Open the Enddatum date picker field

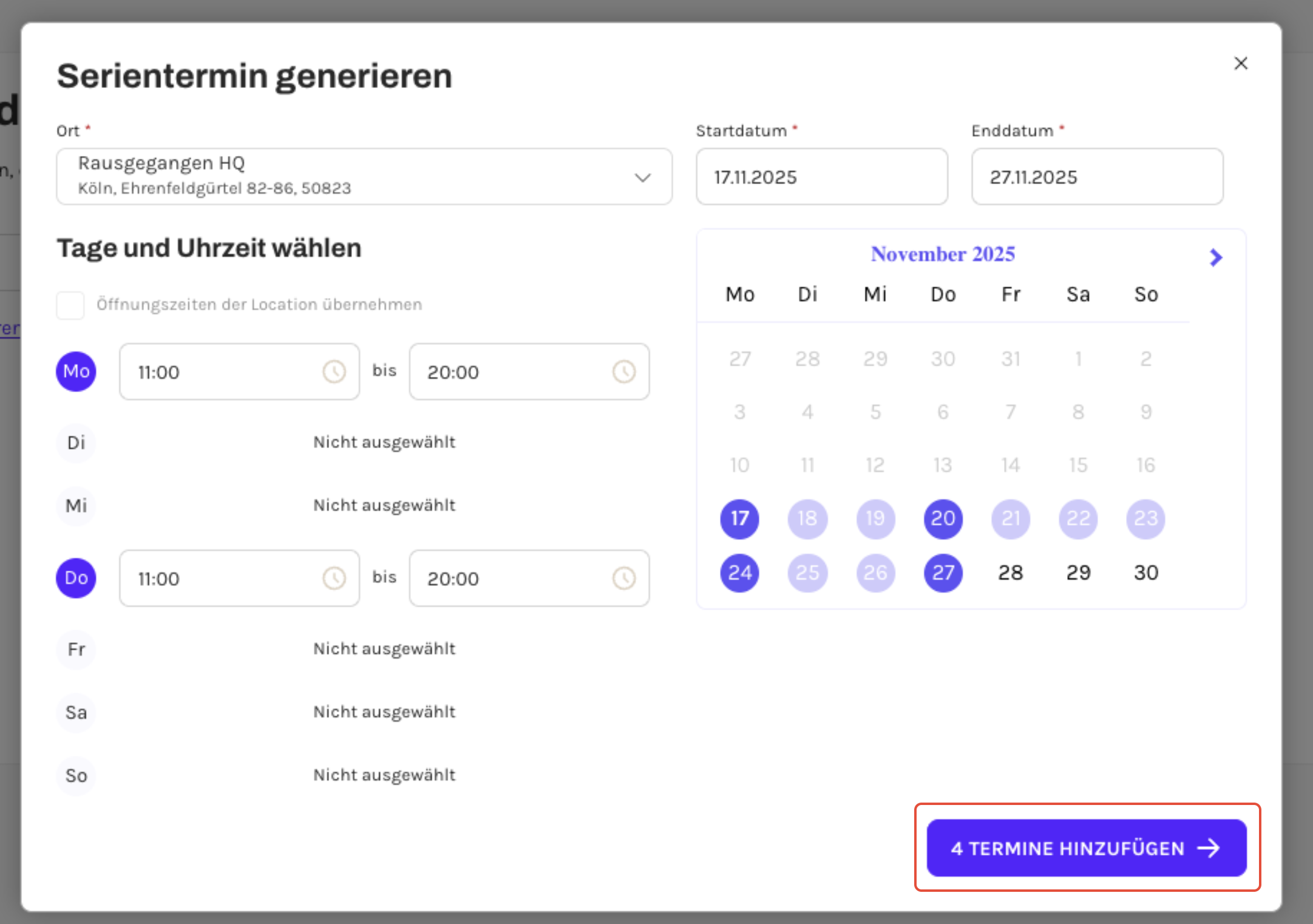pos(1097,177)
